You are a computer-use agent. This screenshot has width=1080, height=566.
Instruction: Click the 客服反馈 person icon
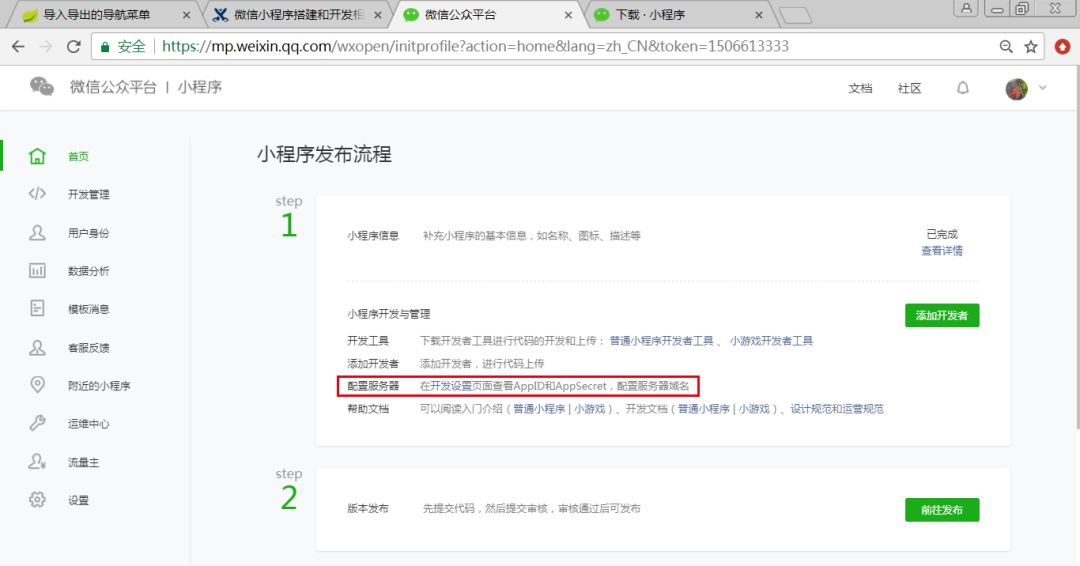(x=37, y=348)
